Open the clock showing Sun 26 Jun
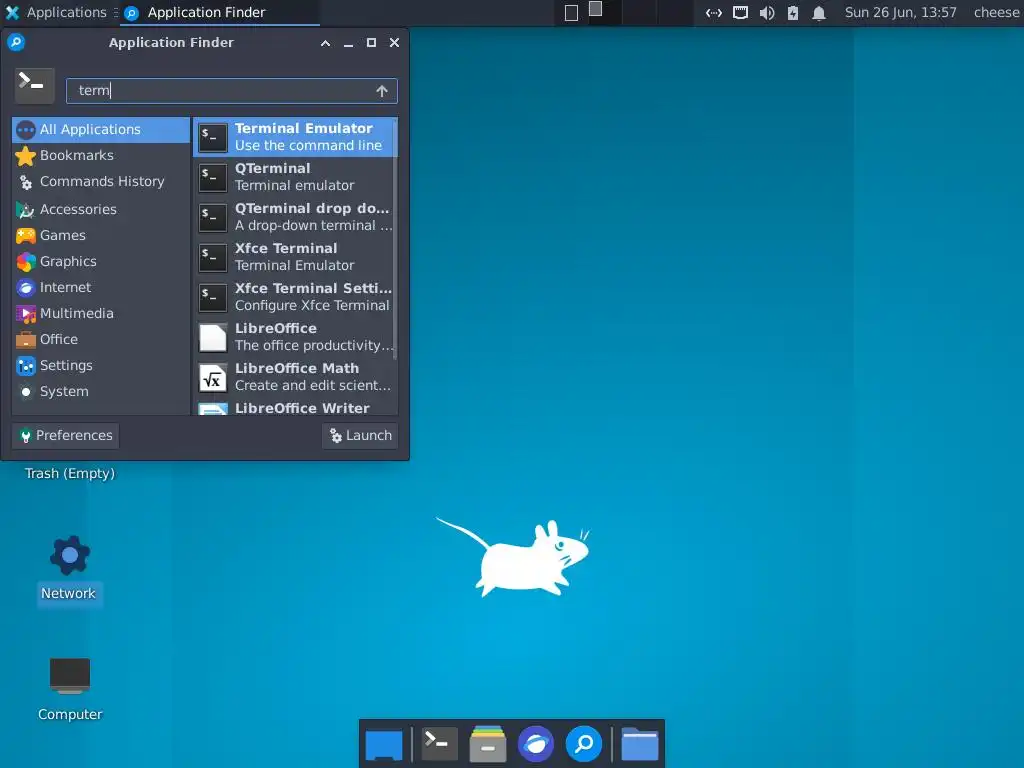 click(x=901, y=12)
